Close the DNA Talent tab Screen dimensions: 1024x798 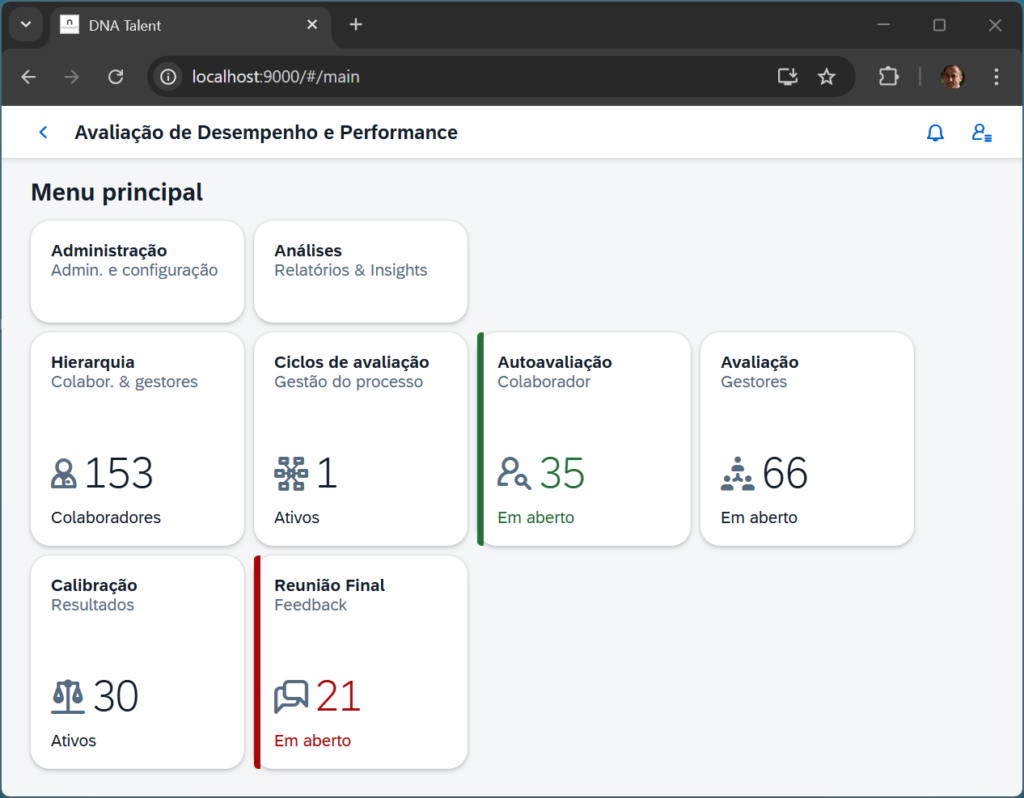(x=312, y=25)
